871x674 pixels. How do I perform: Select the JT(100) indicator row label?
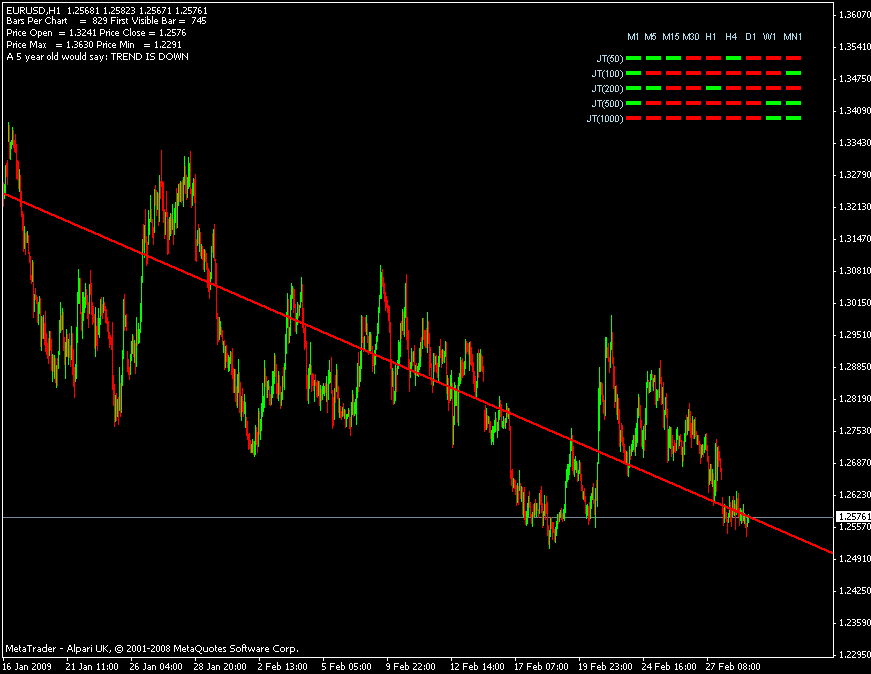(607, 73)
